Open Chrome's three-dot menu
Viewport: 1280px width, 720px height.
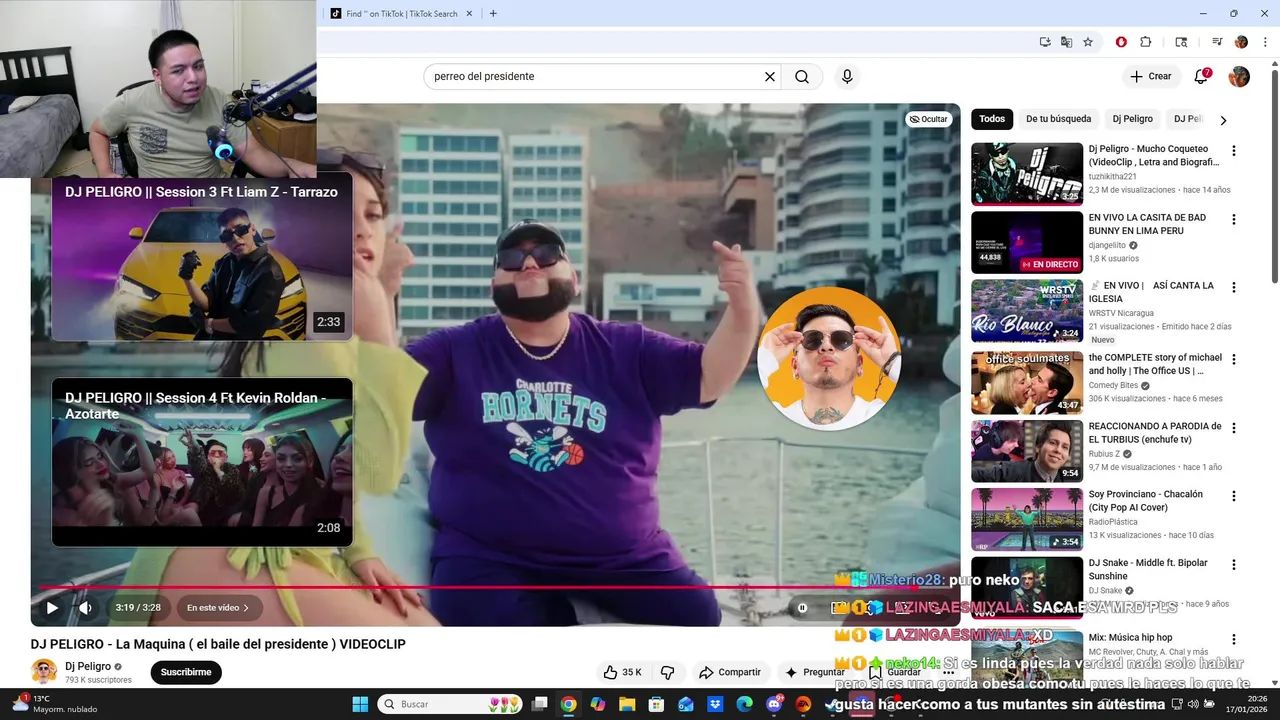pyautogui.click(x=1265, y=42)
